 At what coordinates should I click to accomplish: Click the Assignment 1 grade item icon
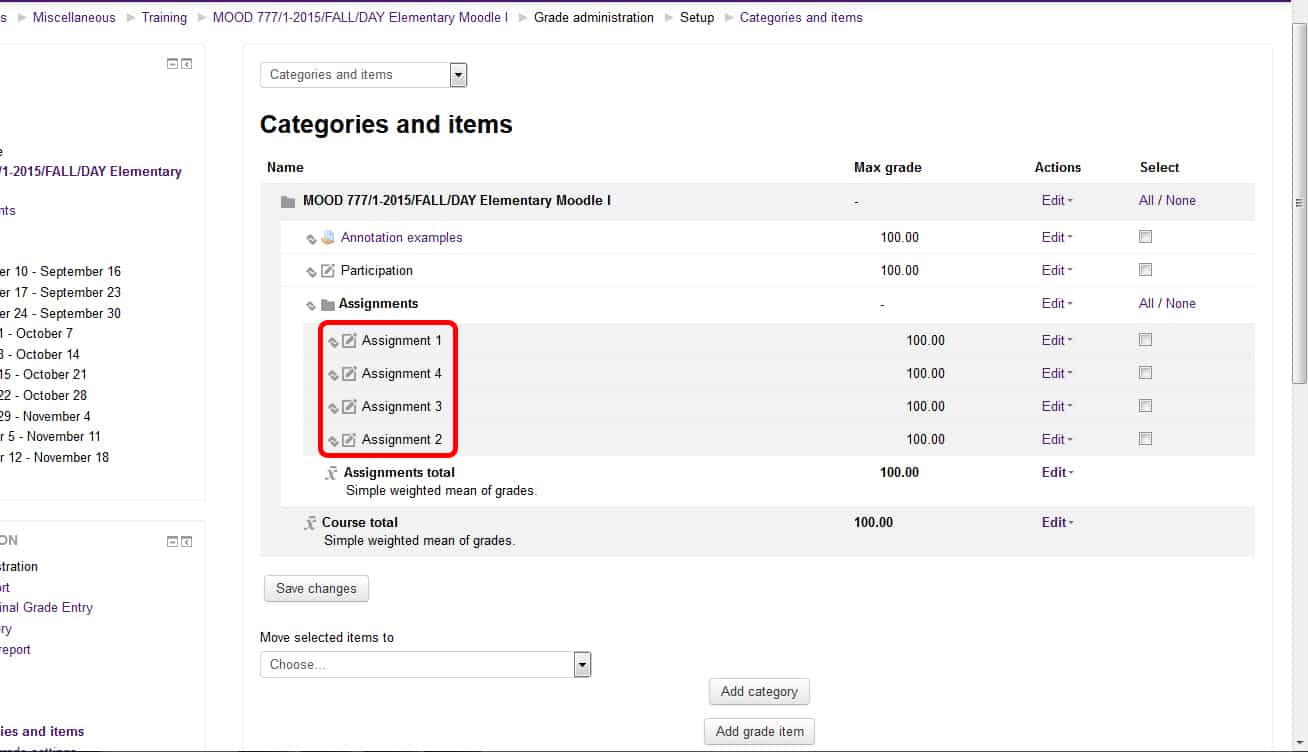click(x=349, y=341)
